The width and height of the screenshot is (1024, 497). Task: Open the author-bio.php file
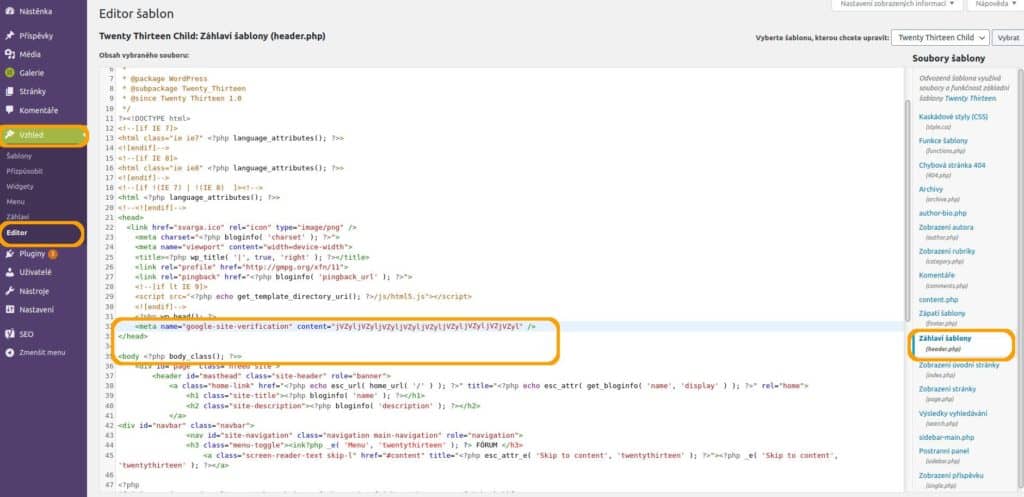point(942,213)
